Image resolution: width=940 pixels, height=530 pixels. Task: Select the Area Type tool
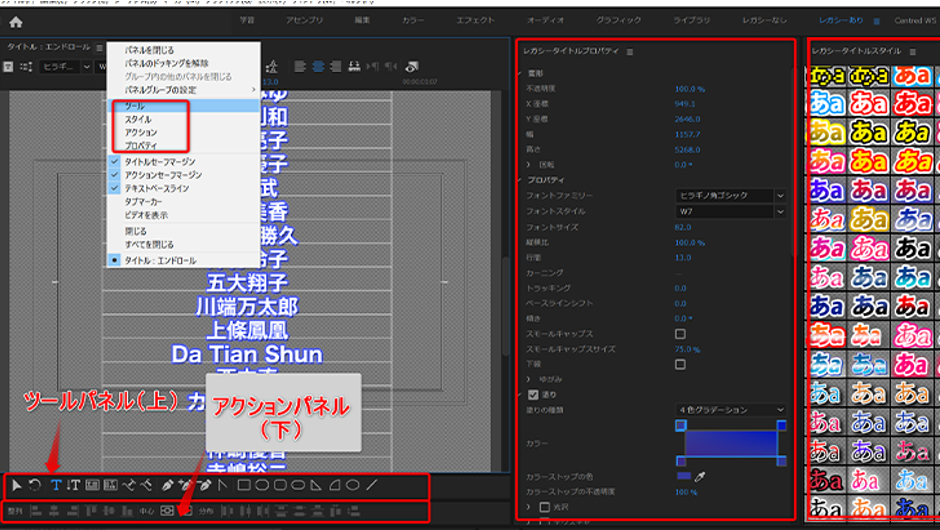(92, 485)
